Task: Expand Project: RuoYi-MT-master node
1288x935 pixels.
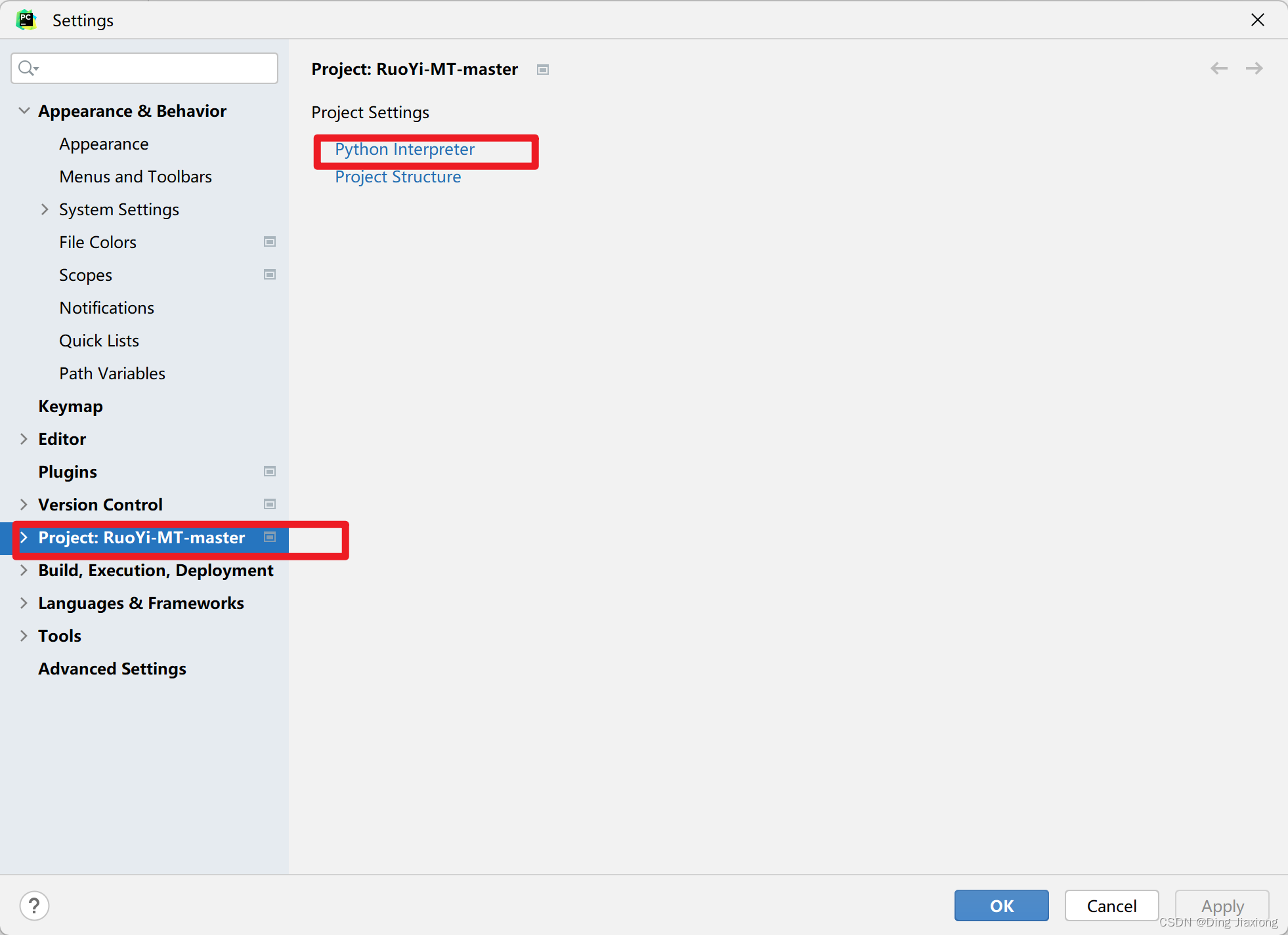Action: (x=24, y=537)
